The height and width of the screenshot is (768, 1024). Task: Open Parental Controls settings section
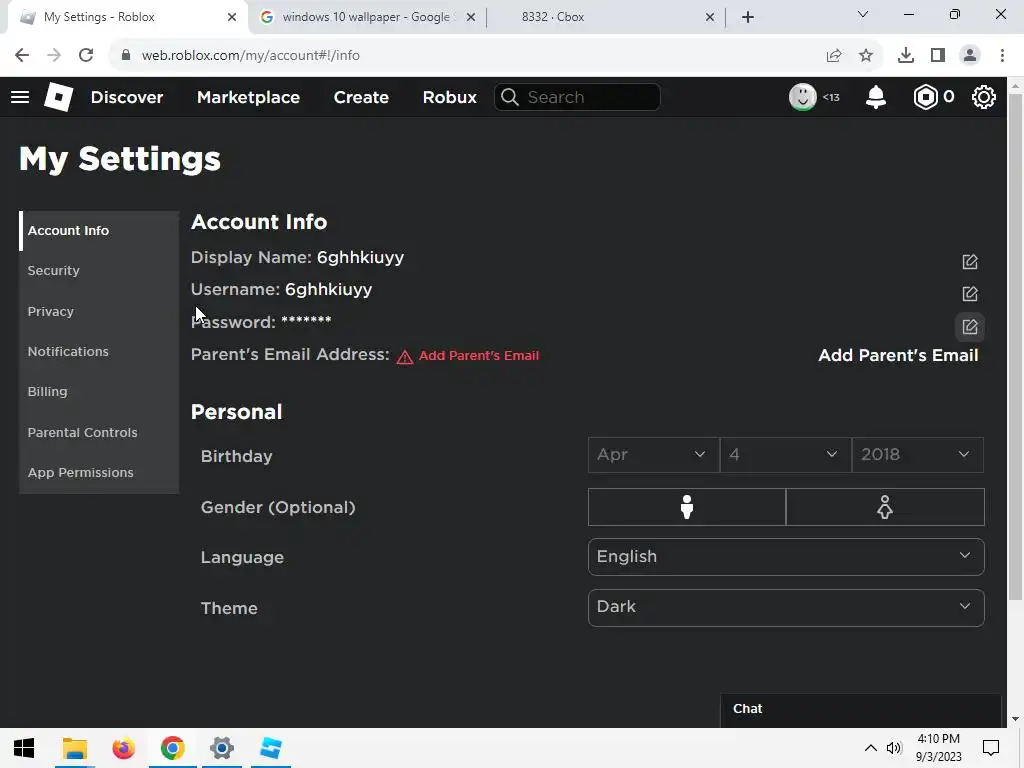[x=99, y=432]
